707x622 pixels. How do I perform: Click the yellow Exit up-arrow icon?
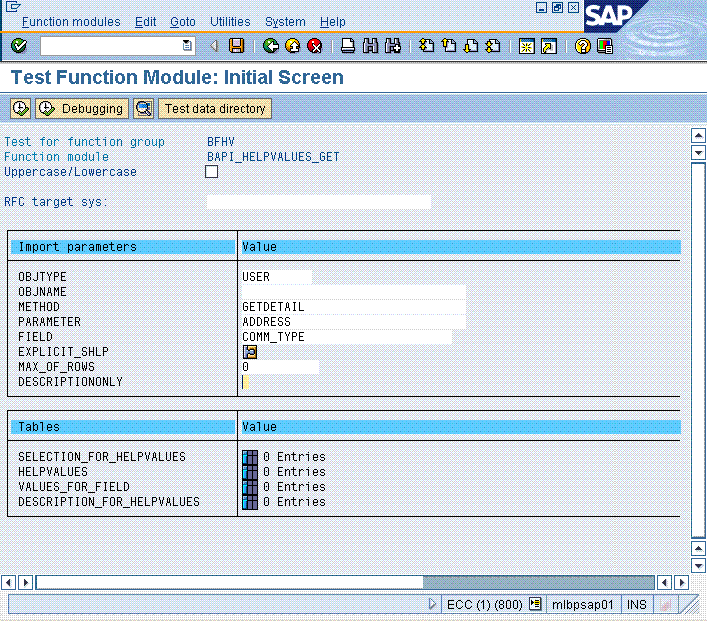click(293, 46)
